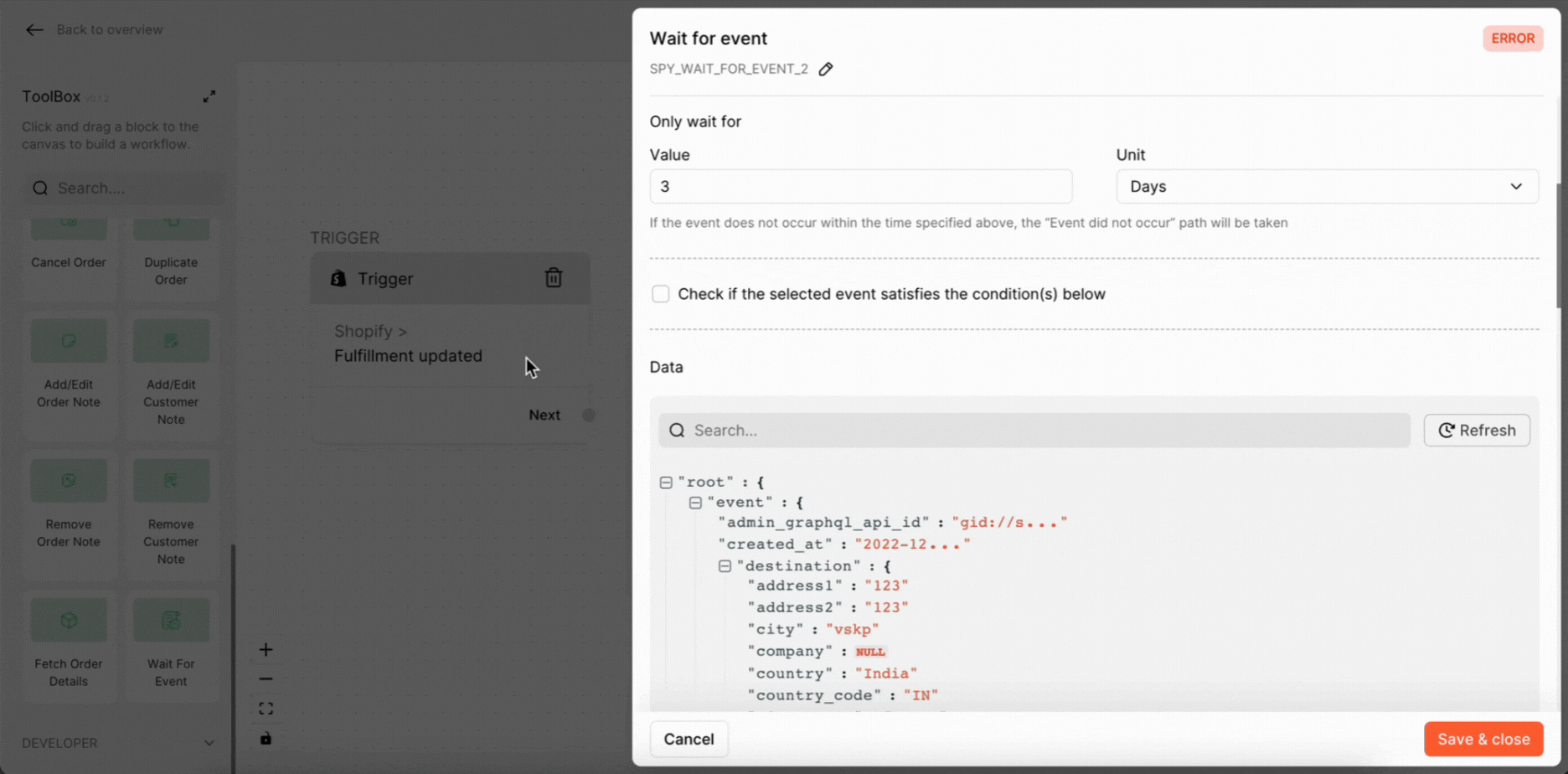Click the Shopify bag icon on Trigger
The height and width of the screenshot is (774, 1568).
(x=338, y=279)
